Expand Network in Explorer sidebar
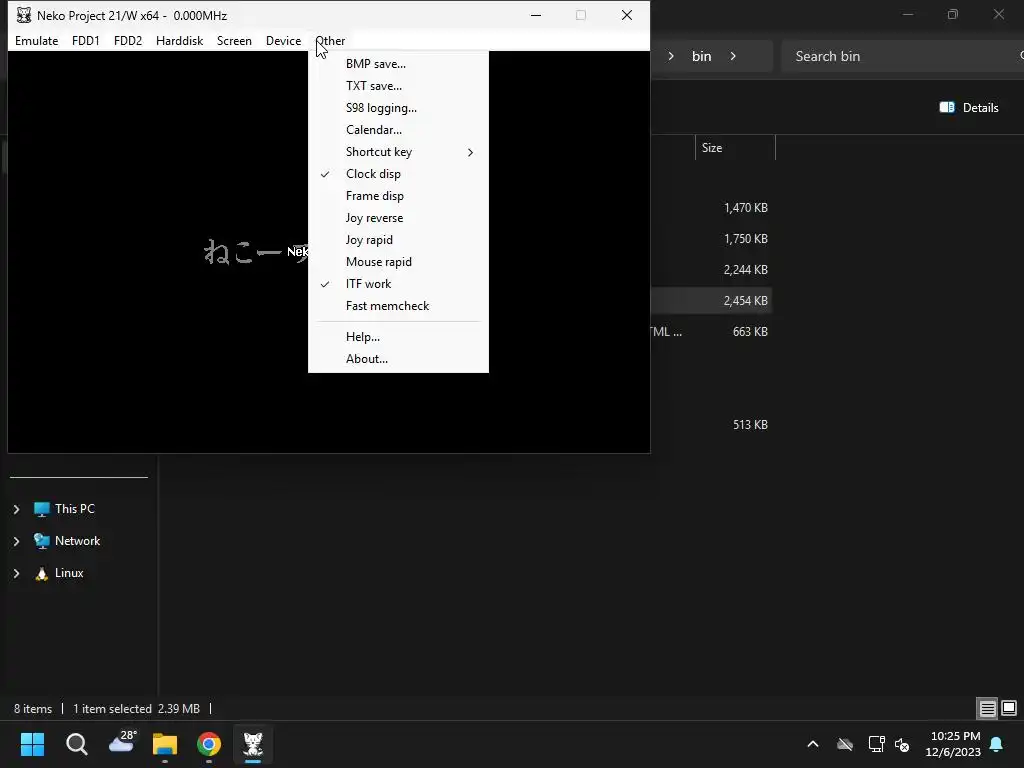The width and height of the screenshot is (1024, 768). (16, 541)
